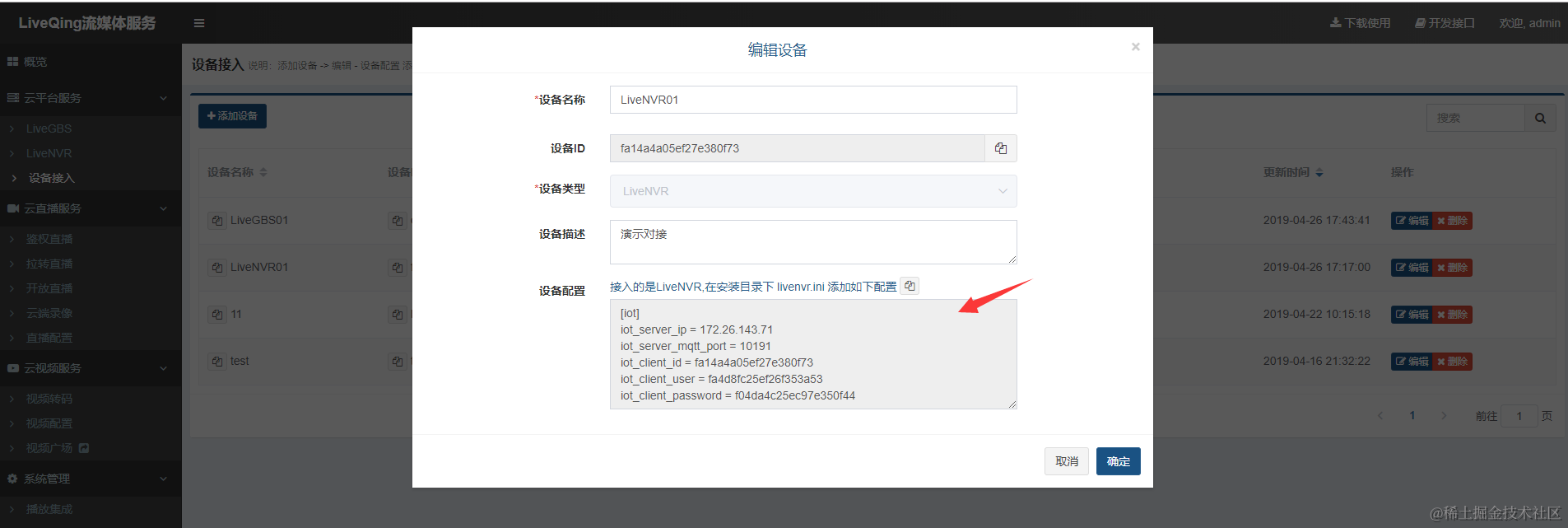The height and width of the screenshot is (528, 1568).
Task: Click the search magnifier button
Action: point(1540,118)
